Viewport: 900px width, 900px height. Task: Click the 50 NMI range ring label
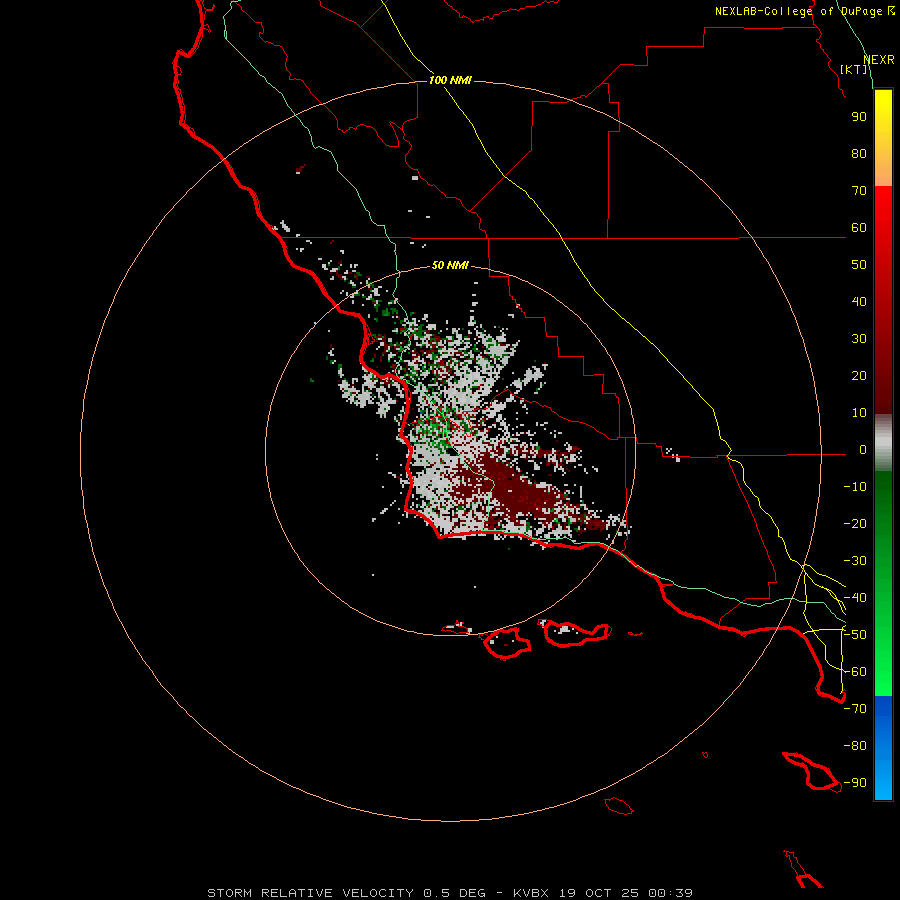450,265
